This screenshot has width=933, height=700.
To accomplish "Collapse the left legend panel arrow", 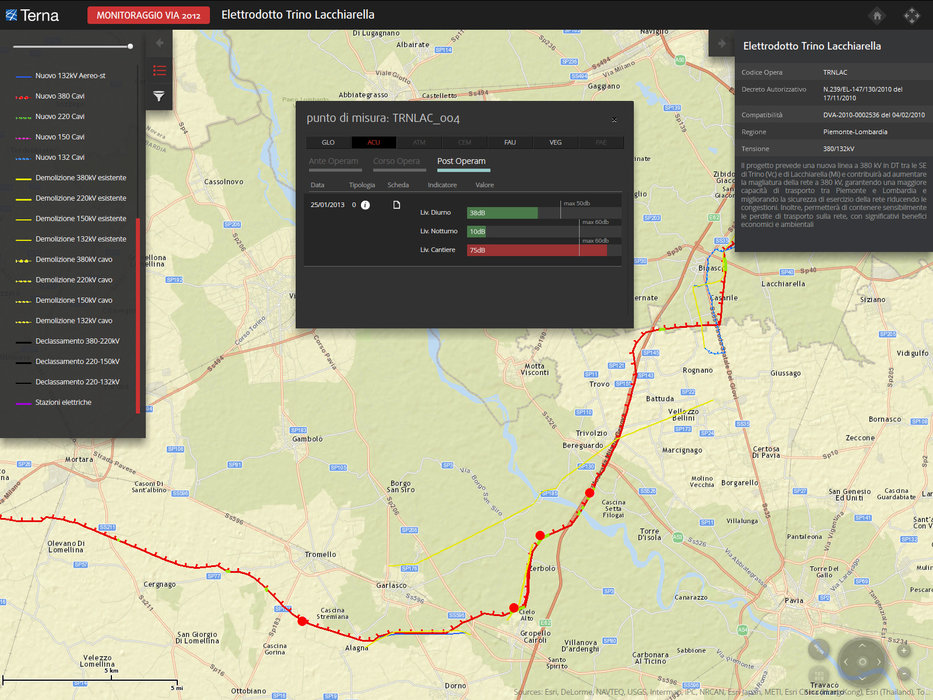I will [159, 43].
